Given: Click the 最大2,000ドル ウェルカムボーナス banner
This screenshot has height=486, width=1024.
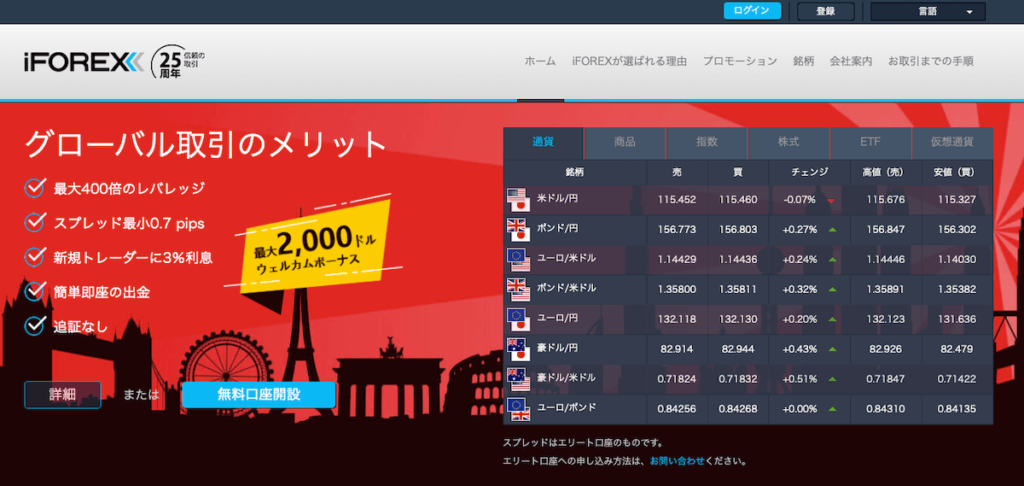Looking at the screenshot, I should (317, 248).
